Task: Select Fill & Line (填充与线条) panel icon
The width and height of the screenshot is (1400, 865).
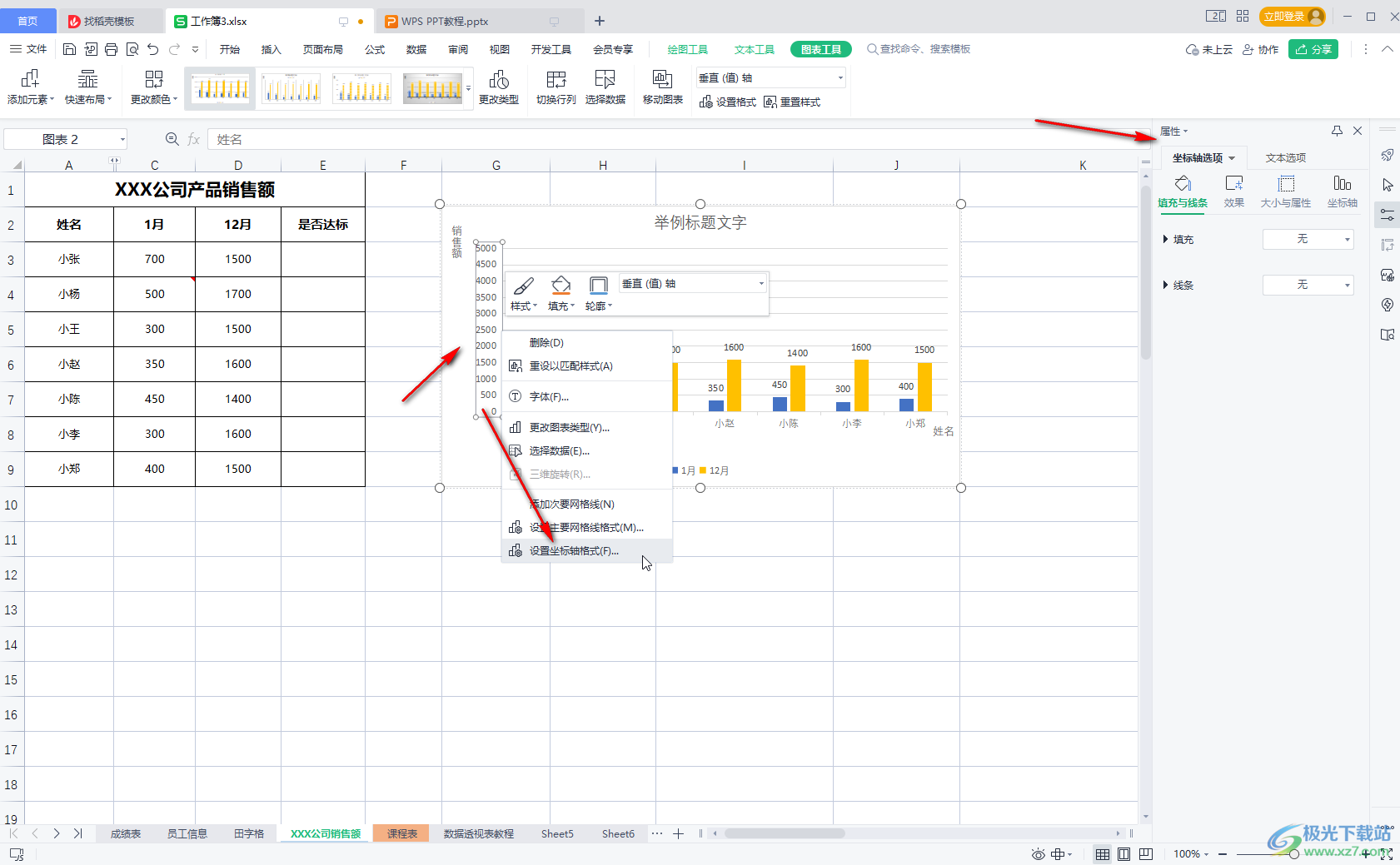Action: click(x=1183, y=191)
